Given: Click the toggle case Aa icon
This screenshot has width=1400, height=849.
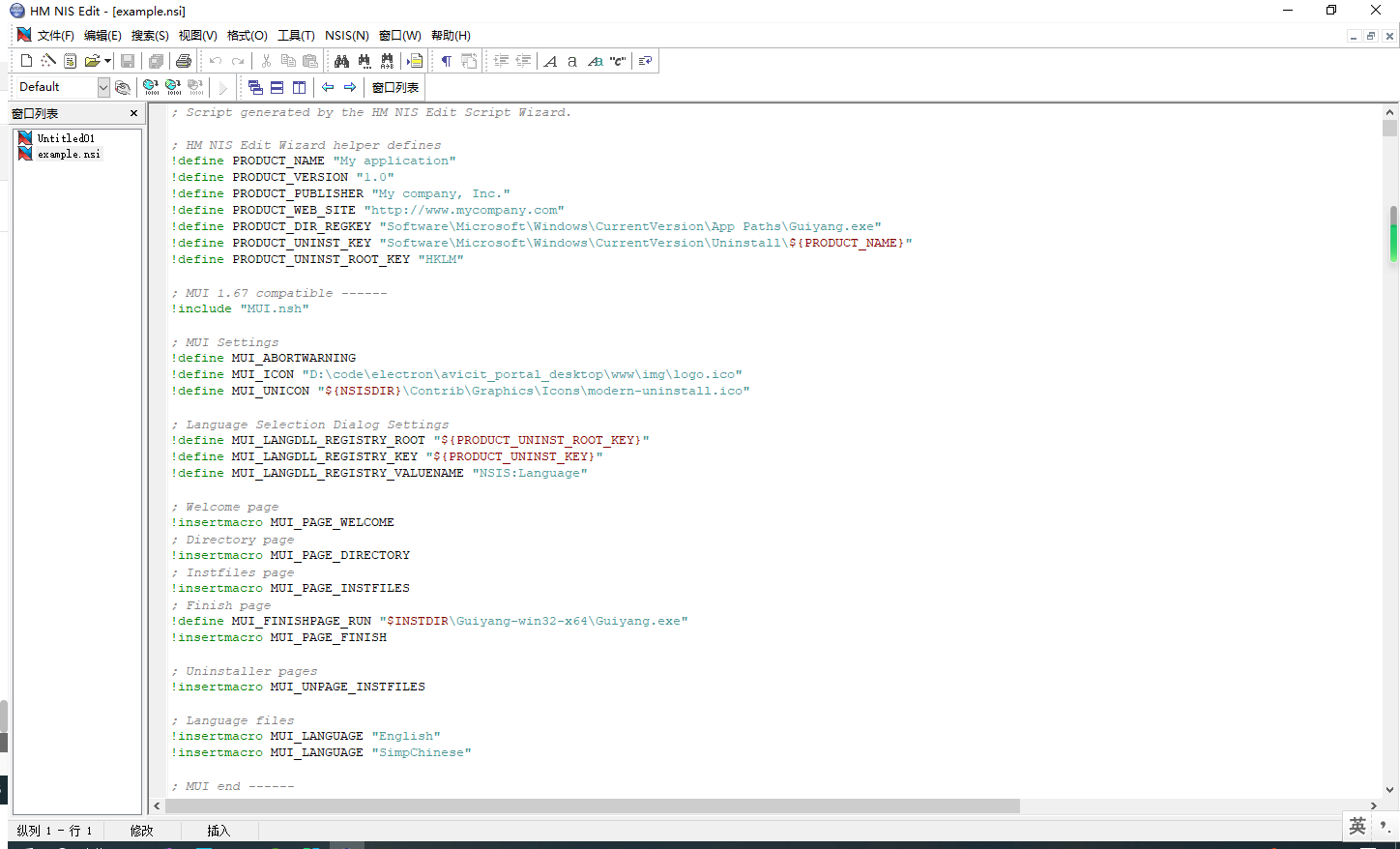Looking at the screenshot, I should coord(596,61).
